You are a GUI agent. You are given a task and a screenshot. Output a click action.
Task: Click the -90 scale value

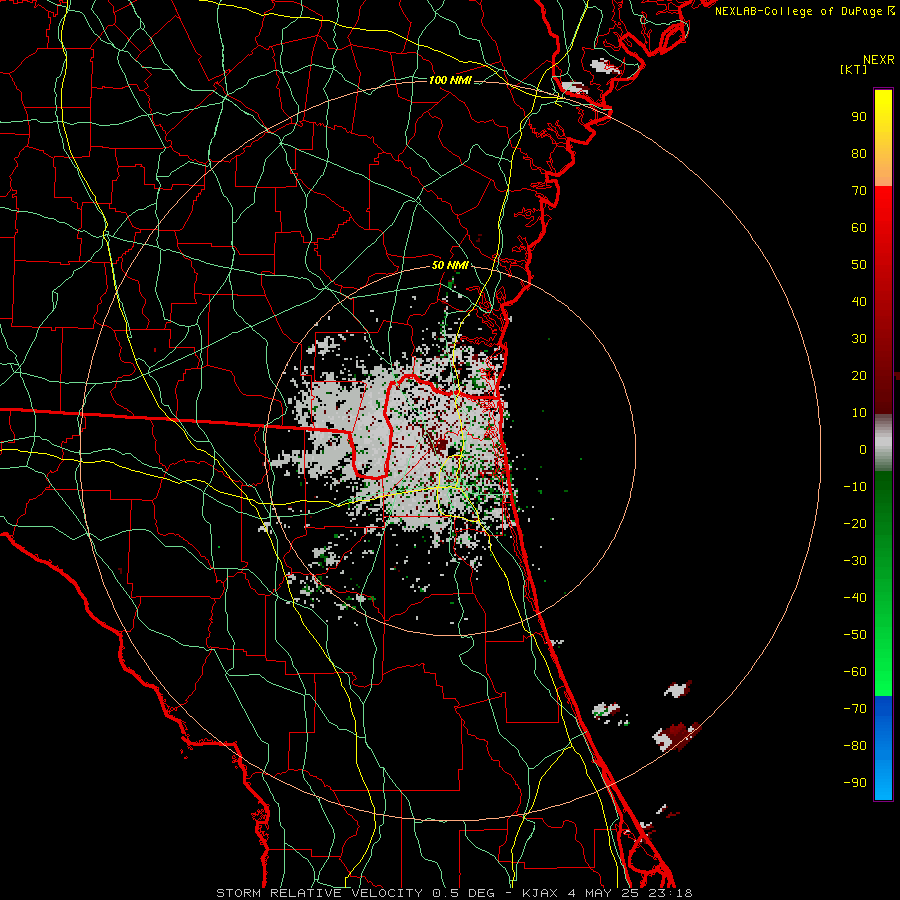(855, 783)
